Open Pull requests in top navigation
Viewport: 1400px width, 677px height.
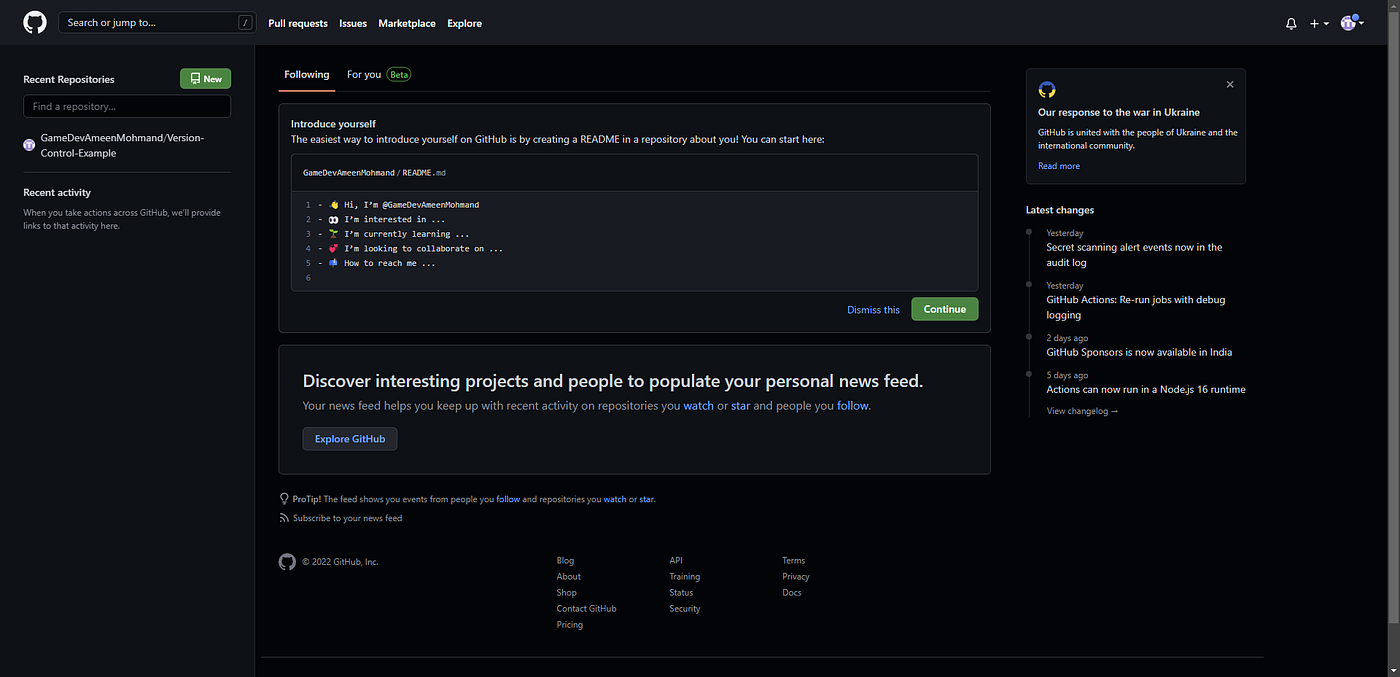click(x=298, y=23)
